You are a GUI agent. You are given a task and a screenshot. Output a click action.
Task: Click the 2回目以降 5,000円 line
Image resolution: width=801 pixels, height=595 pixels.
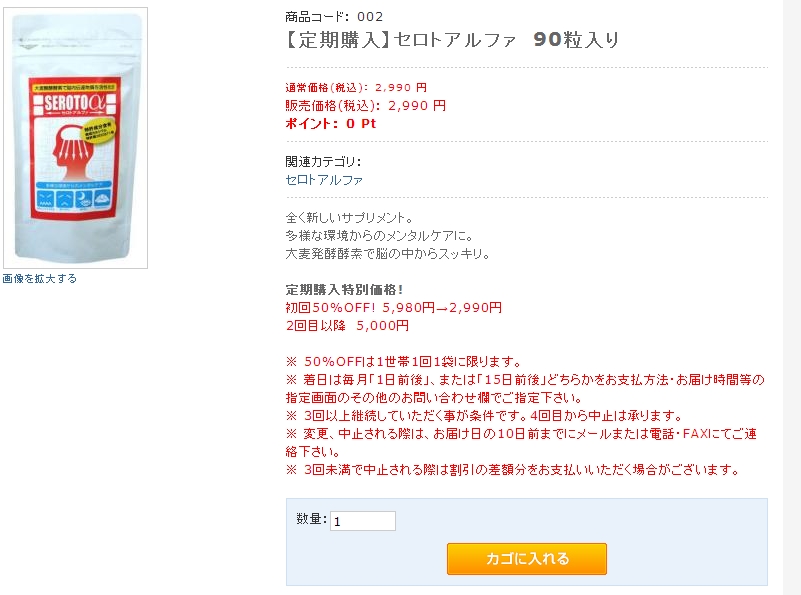pos(347,326)
